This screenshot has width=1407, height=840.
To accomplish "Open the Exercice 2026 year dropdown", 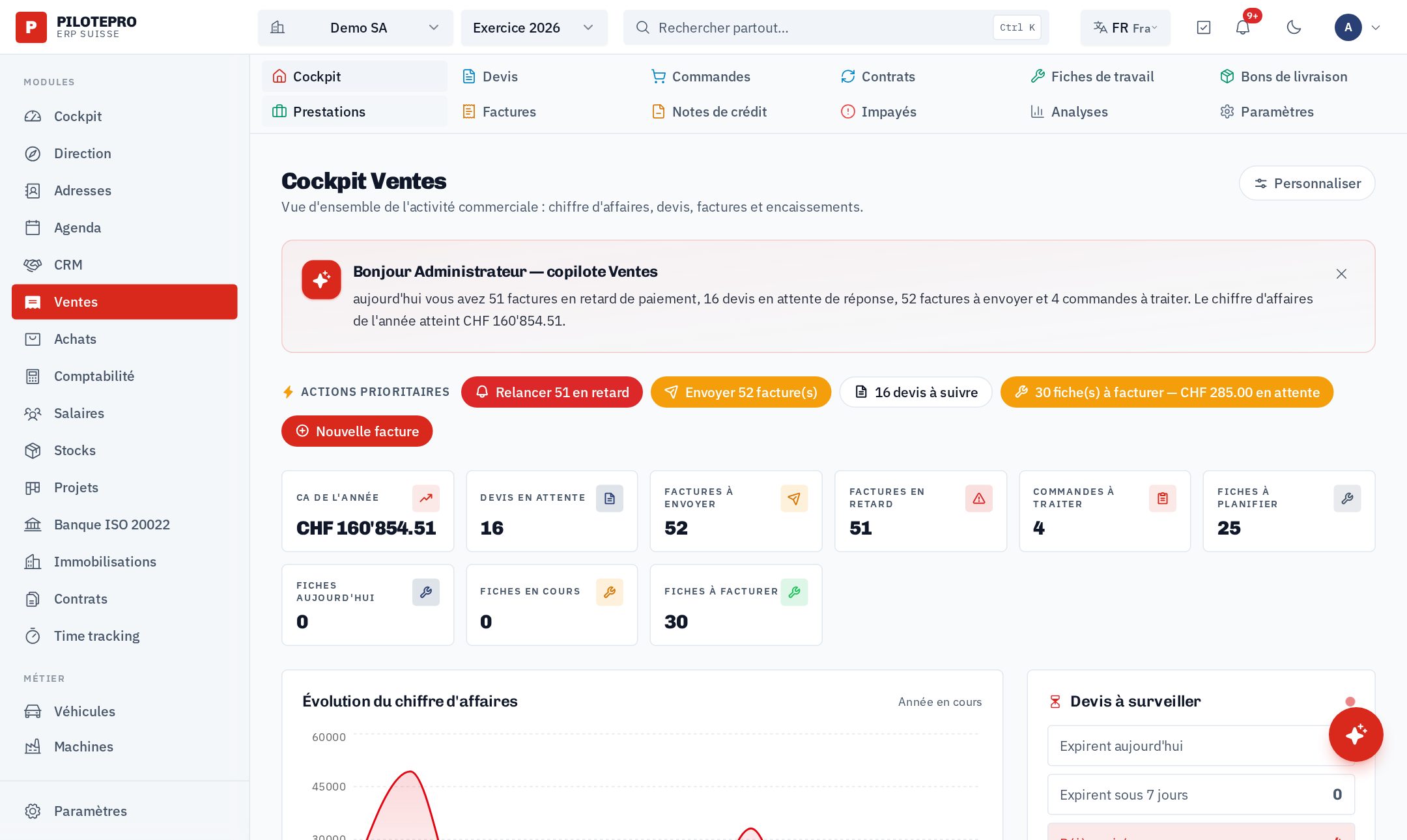I will (x=534, y=27).
